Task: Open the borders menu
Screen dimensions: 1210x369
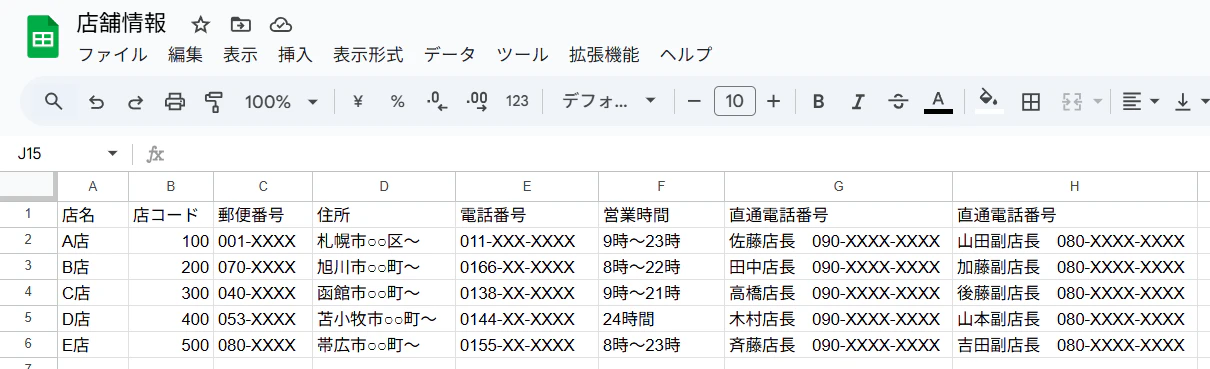Action: click(x=1031, y=101)
